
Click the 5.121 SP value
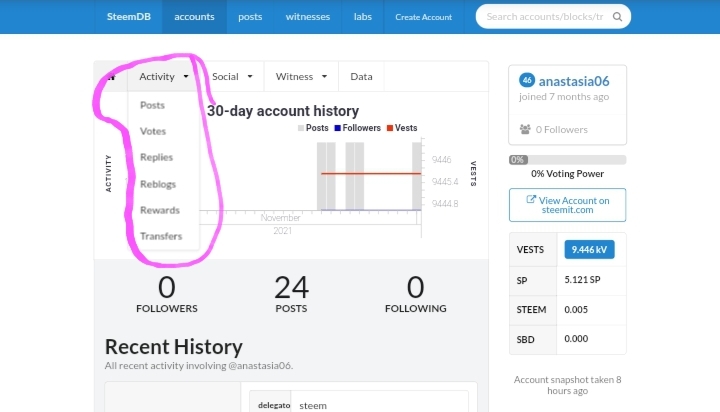tap(582, 280)
